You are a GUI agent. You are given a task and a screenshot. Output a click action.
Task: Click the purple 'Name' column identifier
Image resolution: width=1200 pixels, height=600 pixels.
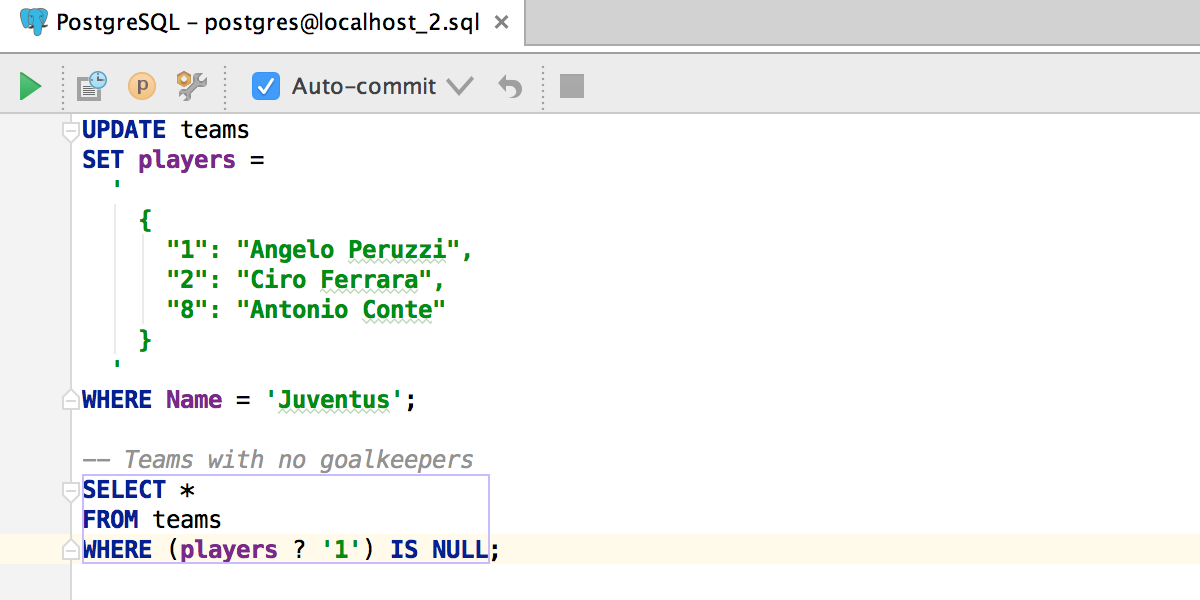click(x=194, y=400)
